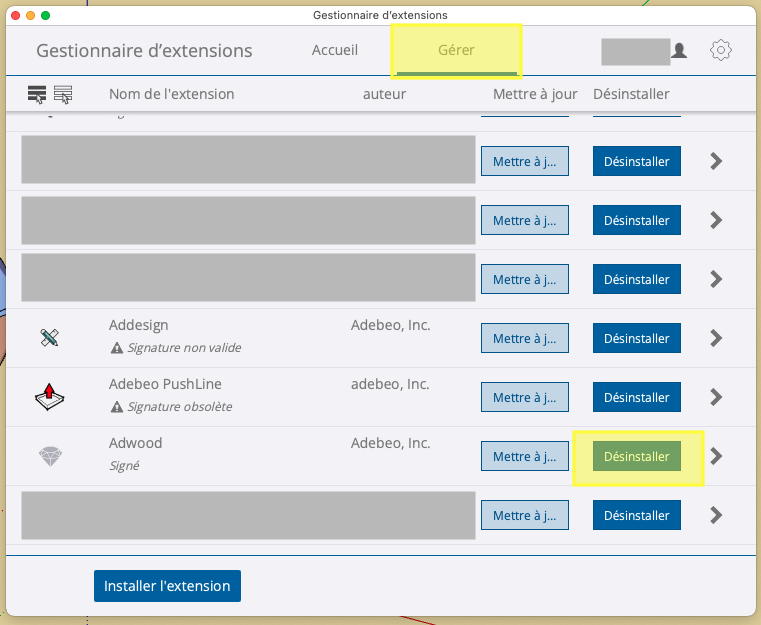Click the select-all rows icon

tap(37, 94)
